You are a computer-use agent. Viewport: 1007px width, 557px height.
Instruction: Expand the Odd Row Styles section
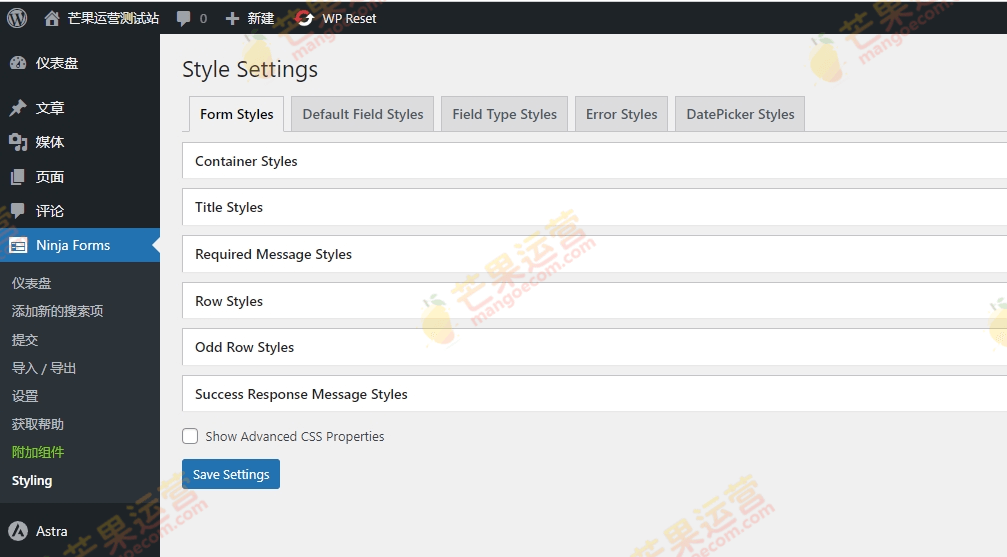(595, 347)
